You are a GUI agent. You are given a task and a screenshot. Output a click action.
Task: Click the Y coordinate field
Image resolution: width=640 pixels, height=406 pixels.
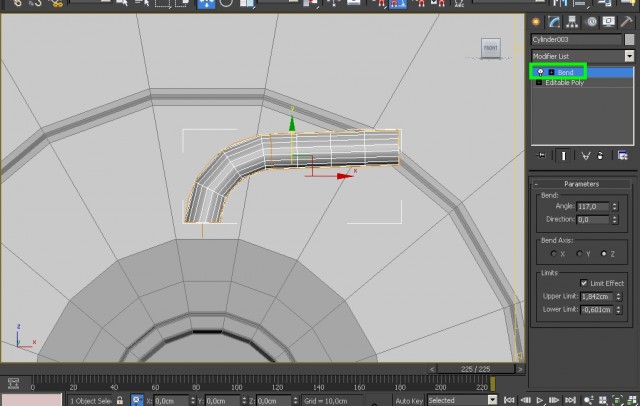pyautogui.click(x=223, y=401)
